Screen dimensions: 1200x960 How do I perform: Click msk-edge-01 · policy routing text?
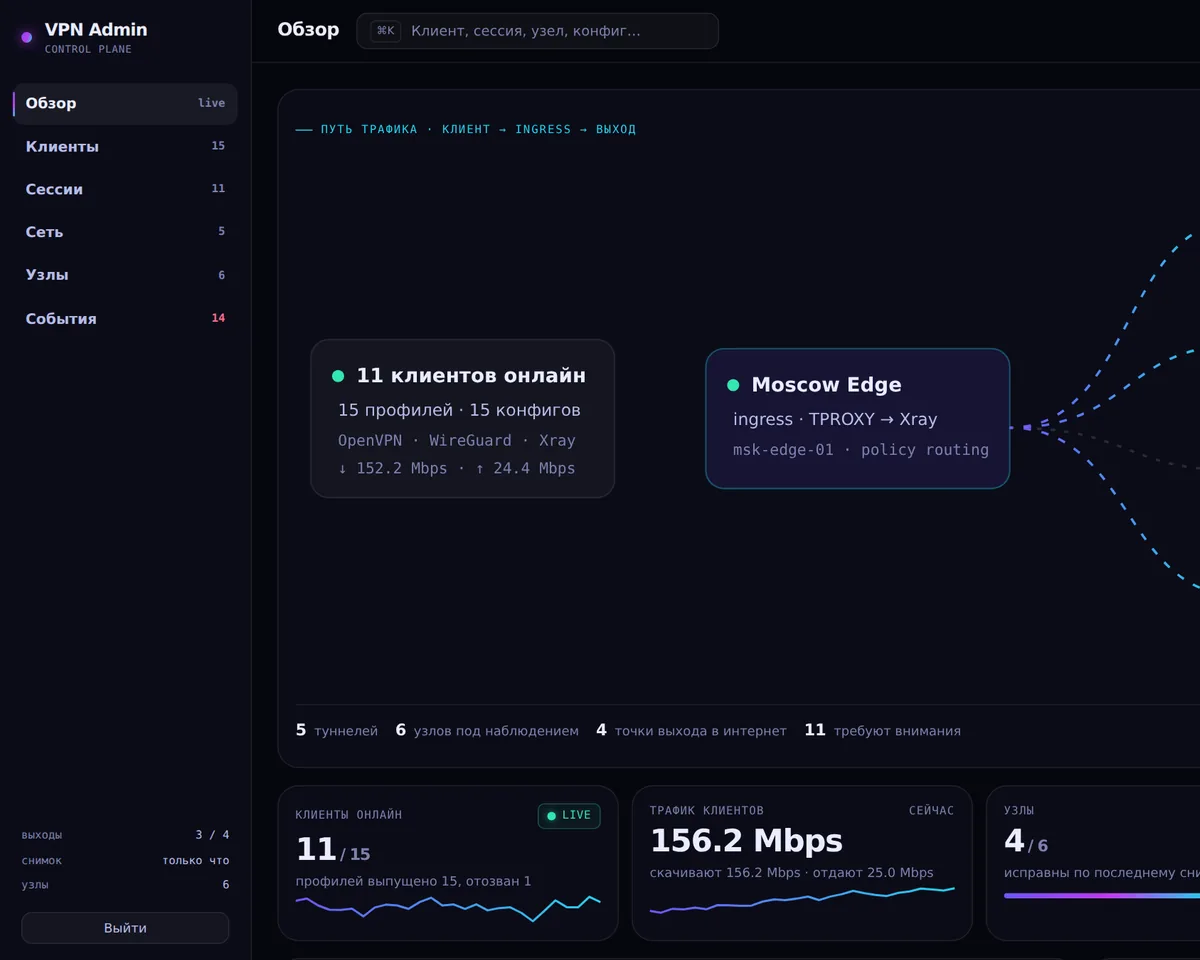(x=861, y=450)
